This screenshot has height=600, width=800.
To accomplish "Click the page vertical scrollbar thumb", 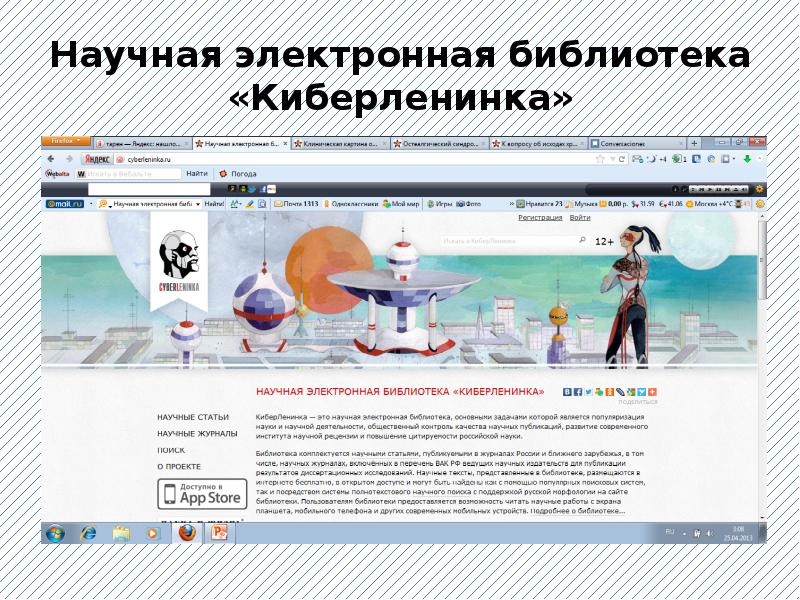I will pyautogui.click(x=762, y=260).
